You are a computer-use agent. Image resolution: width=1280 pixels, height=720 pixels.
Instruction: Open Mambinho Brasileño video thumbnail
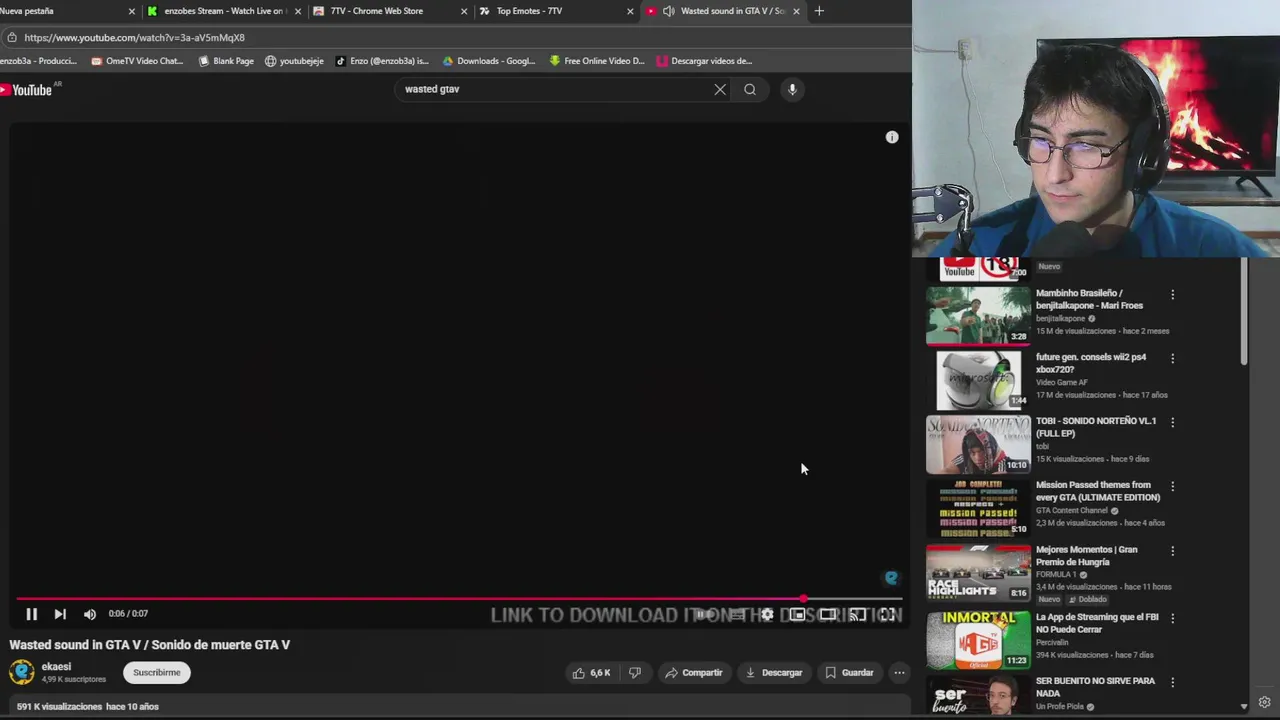pyautogui.click(x=978, y=316)
